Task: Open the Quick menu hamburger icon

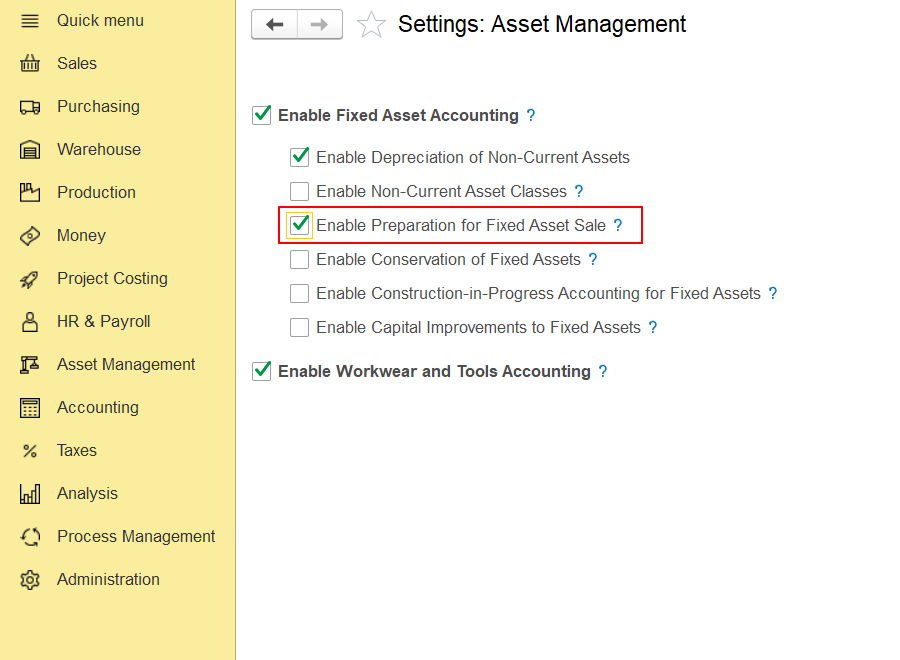Action: [x=30, y=21]
